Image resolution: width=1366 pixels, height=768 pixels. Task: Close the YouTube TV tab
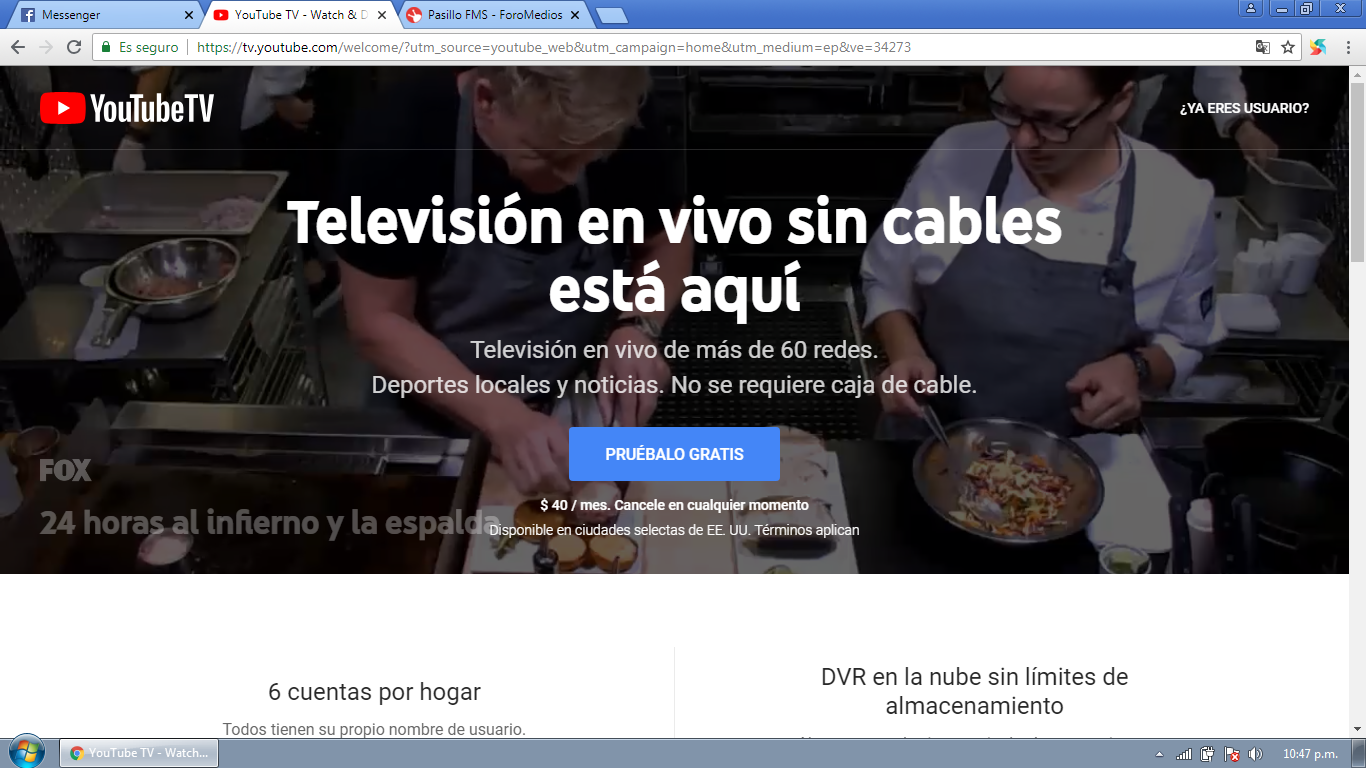tap(381, 15)
